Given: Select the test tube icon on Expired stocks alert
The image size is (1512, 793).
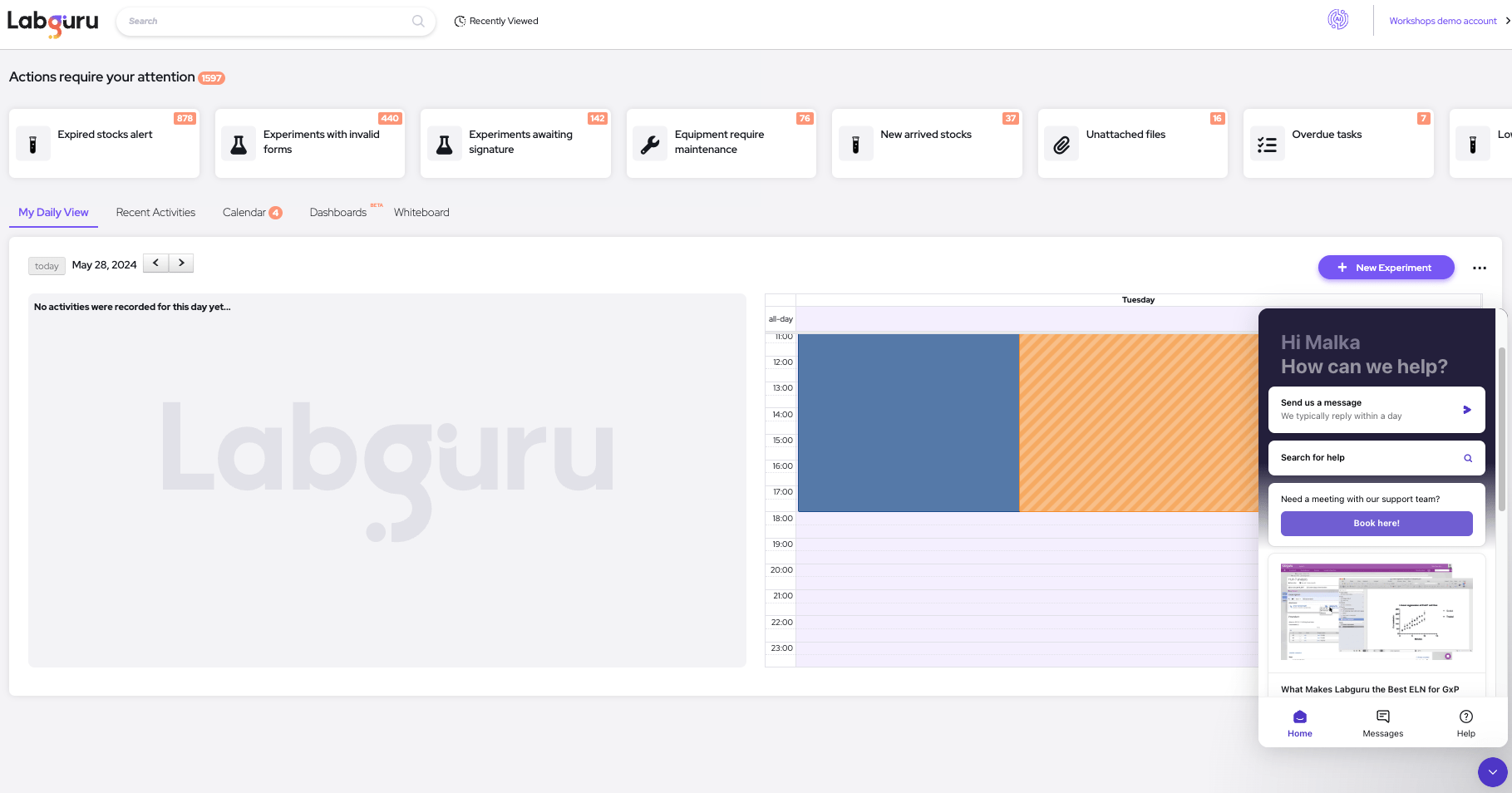Looking at the screenshot, I should point(33,143).
